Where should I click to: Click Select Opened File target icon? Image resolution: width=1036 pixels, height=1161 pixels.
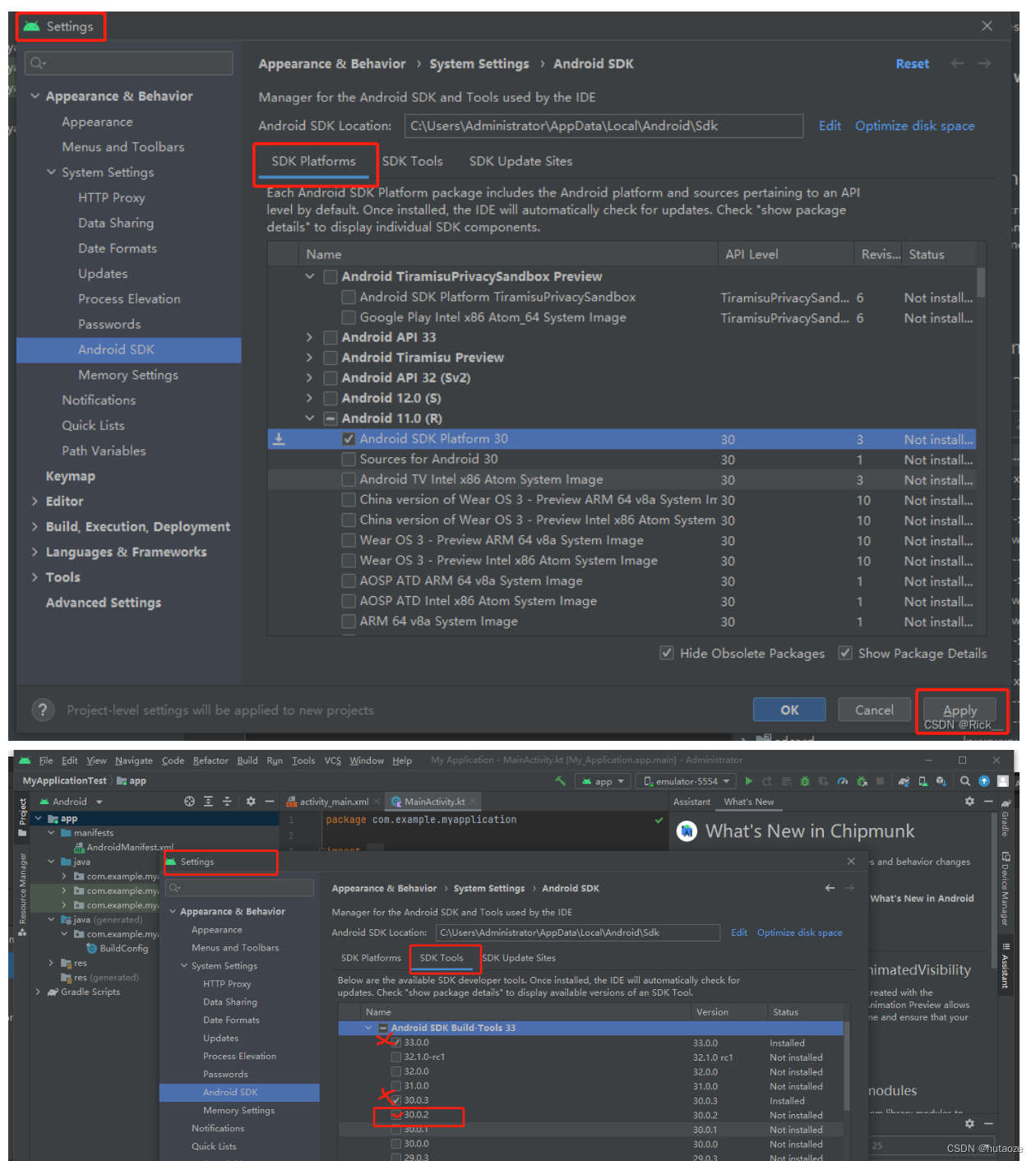point(189,801)
